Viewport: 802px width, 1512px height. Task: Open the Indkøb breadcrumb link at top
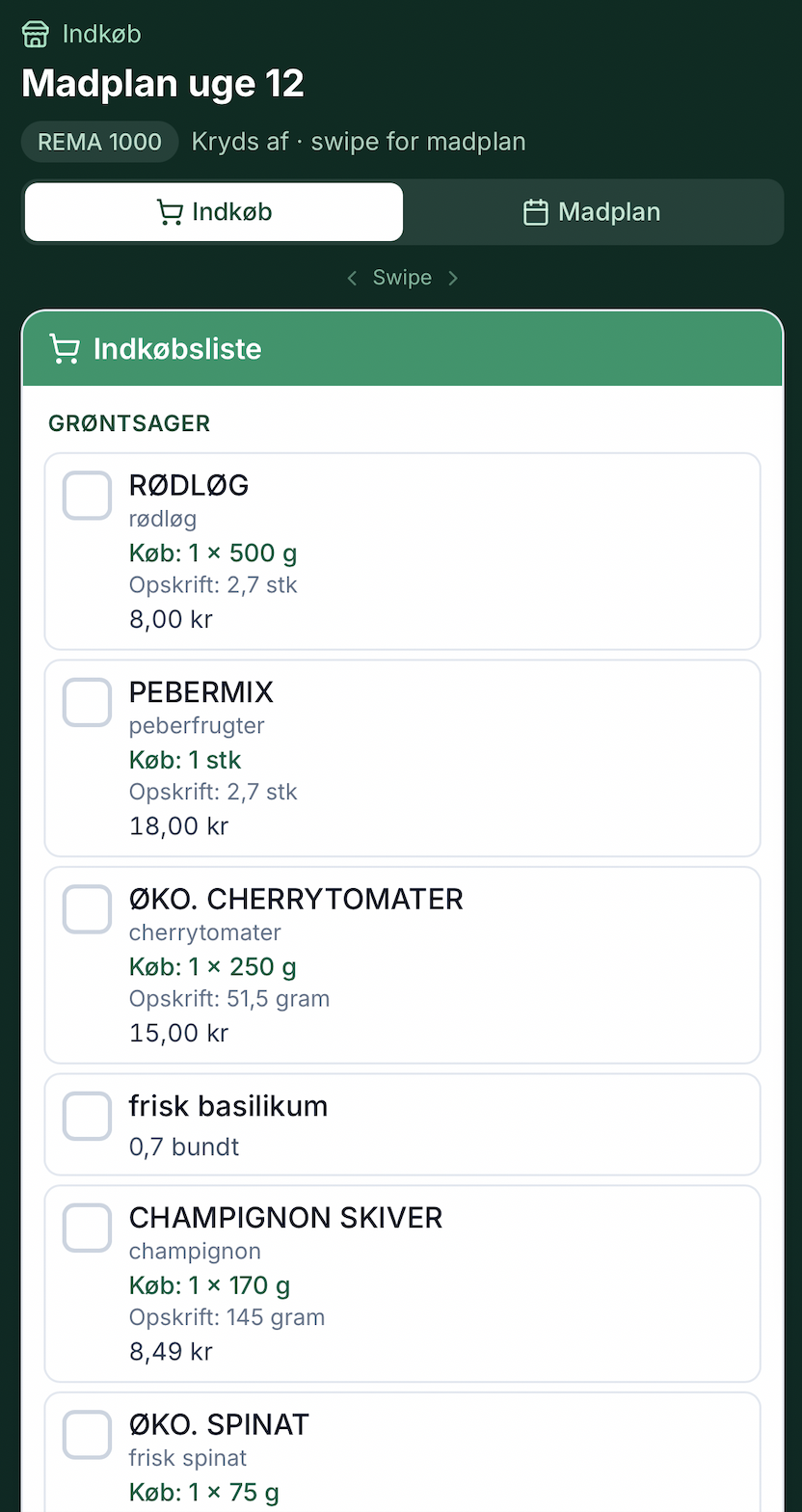click(x=101, y=35)
